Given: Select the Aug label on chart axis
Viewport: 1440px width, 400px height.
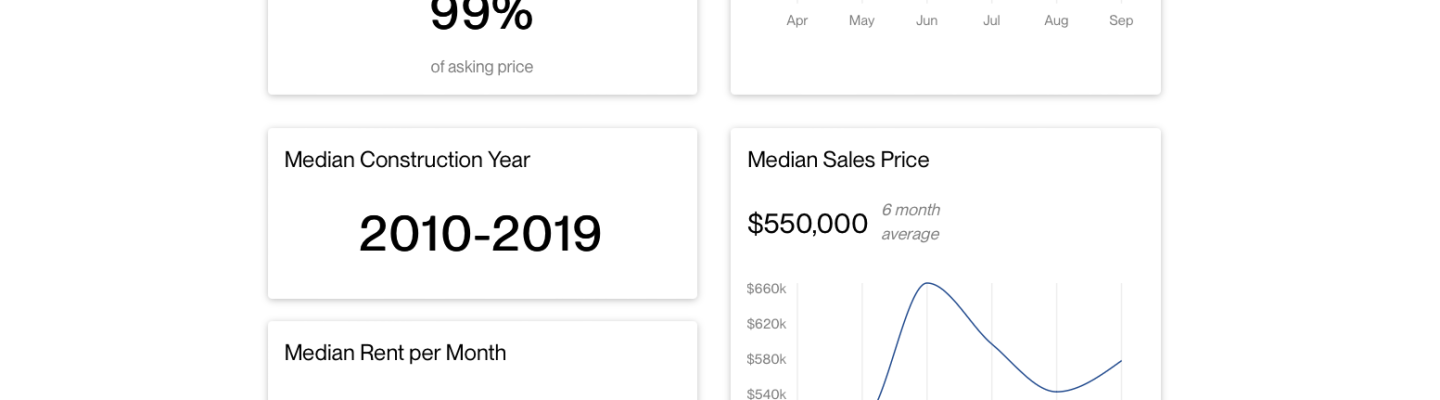Looking at the screenshot, I should point(1056,20).
